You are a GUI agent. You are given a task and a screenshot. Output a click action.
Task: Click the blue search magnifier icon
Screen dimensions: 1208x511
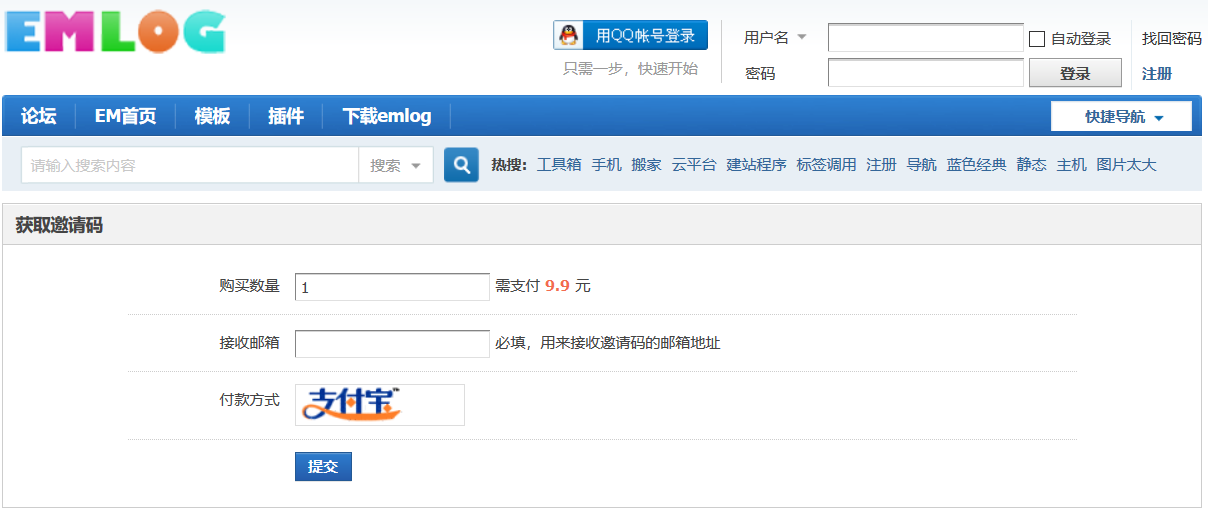pyautogui.click(x=461, y=165)
